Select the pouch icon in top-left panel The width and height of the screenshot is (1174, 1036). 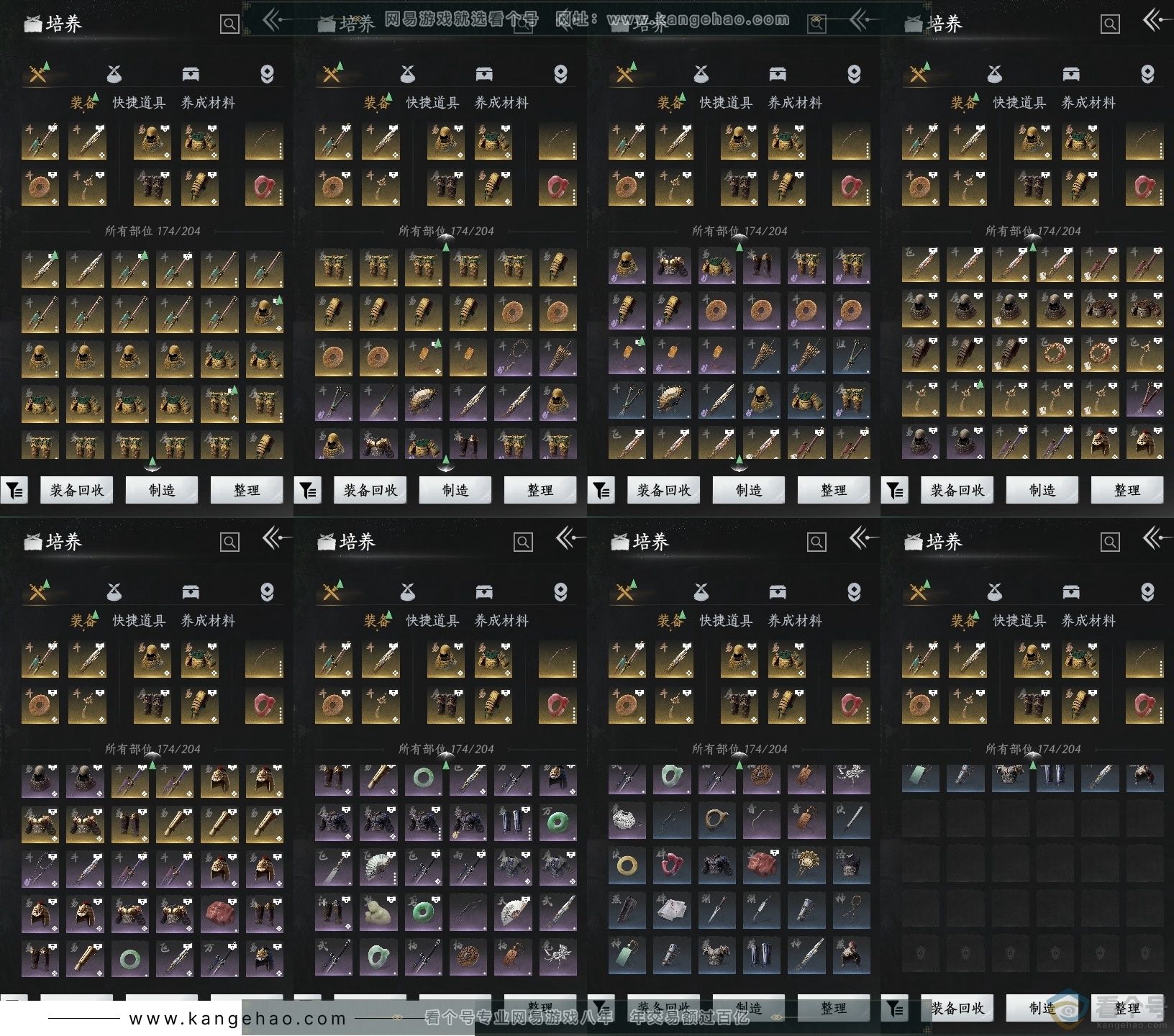114,73
